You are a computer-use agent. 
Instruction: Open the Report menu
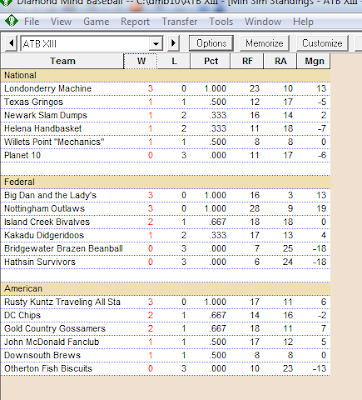tap(135, 22)
